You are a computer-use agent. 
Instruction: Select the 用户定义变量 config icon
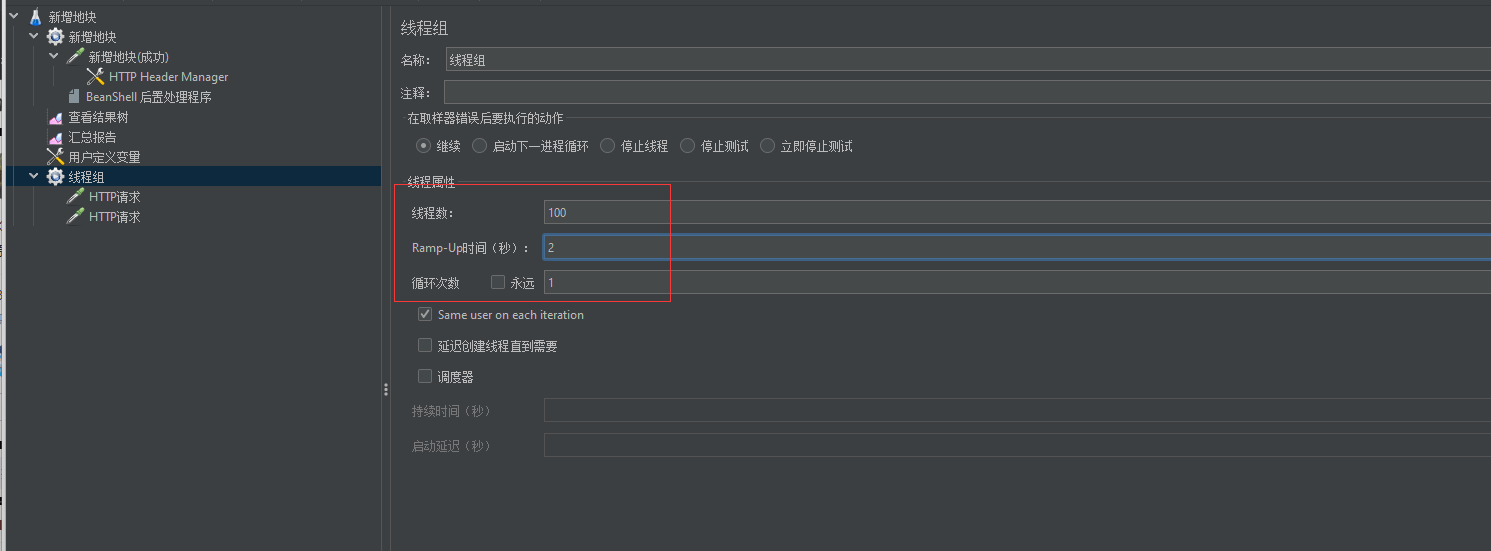(55, 157)
